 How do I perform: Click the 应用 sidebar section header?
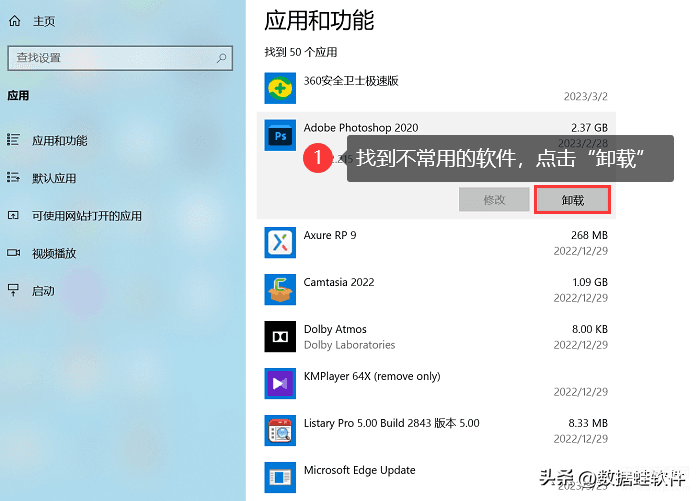(18, 95)
